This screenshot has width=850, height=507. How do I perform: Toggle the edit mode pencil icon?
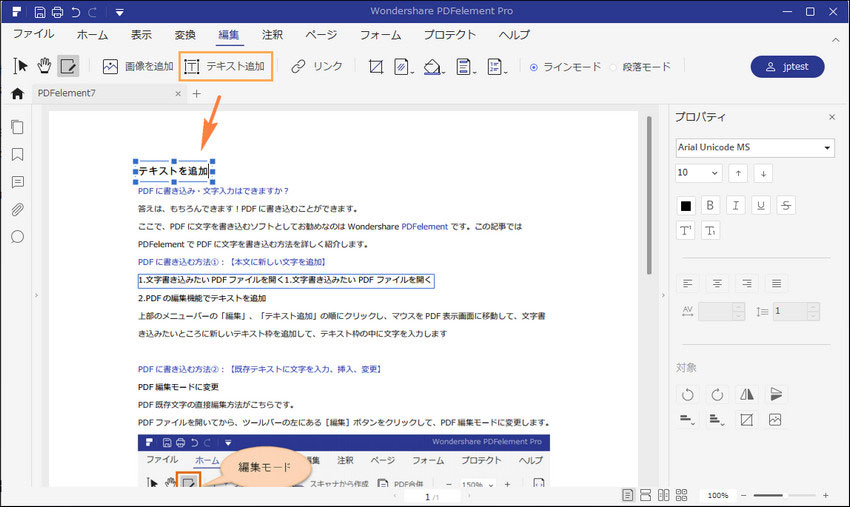68,66
